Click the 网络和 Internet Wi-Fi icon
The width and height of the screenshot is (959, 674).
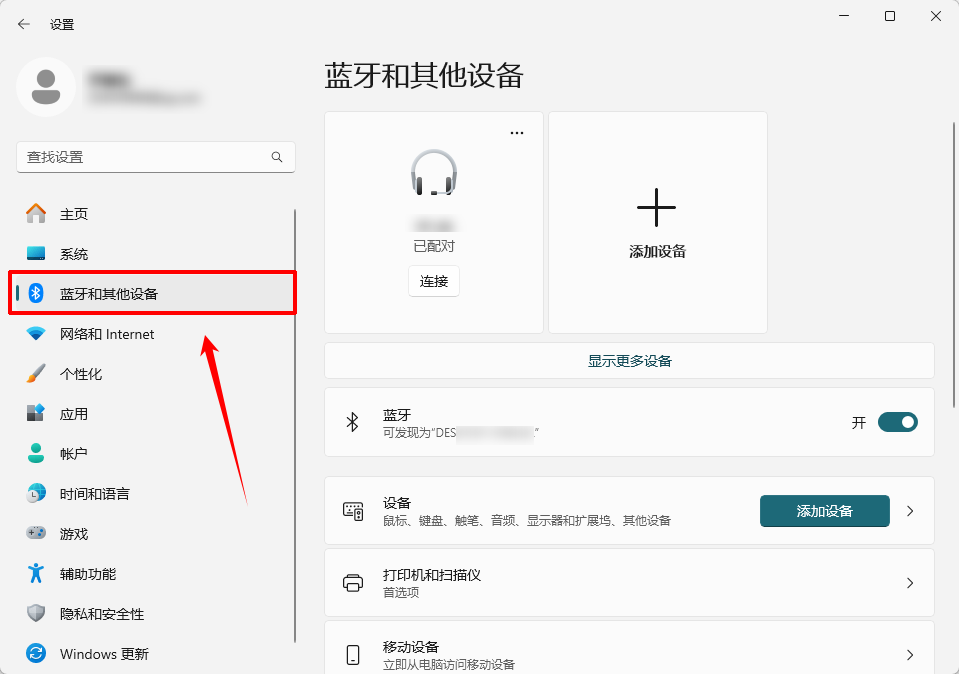(x=36, y=334)
